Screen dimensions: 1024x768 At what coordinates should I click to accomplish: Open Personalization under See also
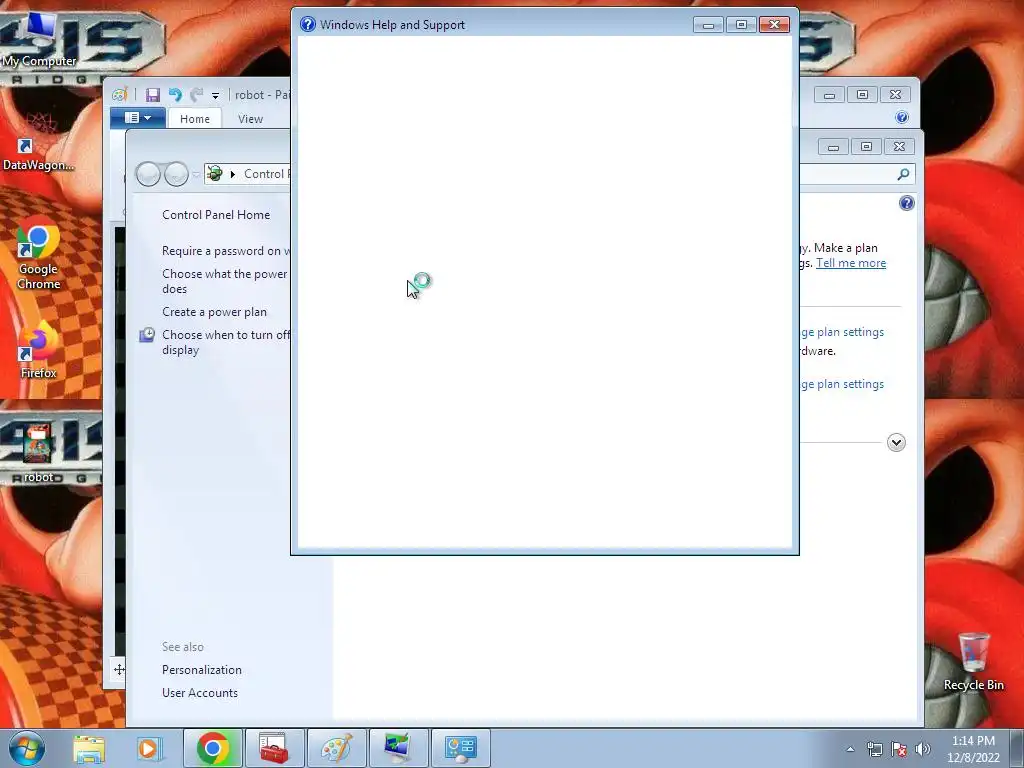(202, 670)
